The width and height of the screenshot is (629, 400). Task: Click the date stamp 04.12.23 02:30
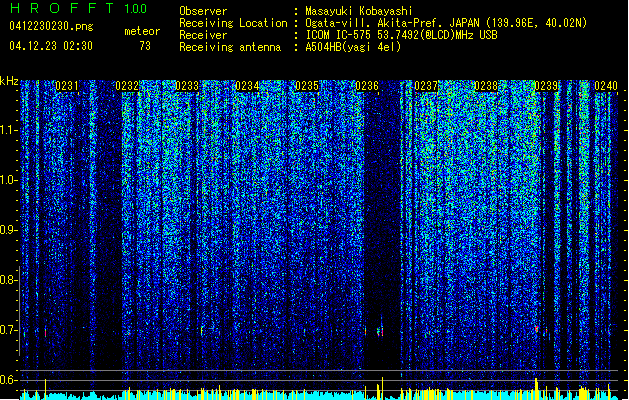click(51, 46)
